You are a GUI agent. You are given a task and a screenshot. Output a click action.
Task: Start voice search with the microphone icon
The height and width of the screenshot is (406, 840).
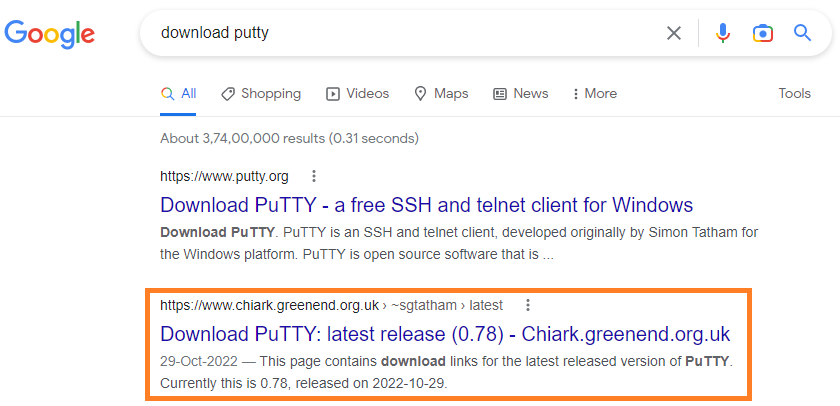723,33
